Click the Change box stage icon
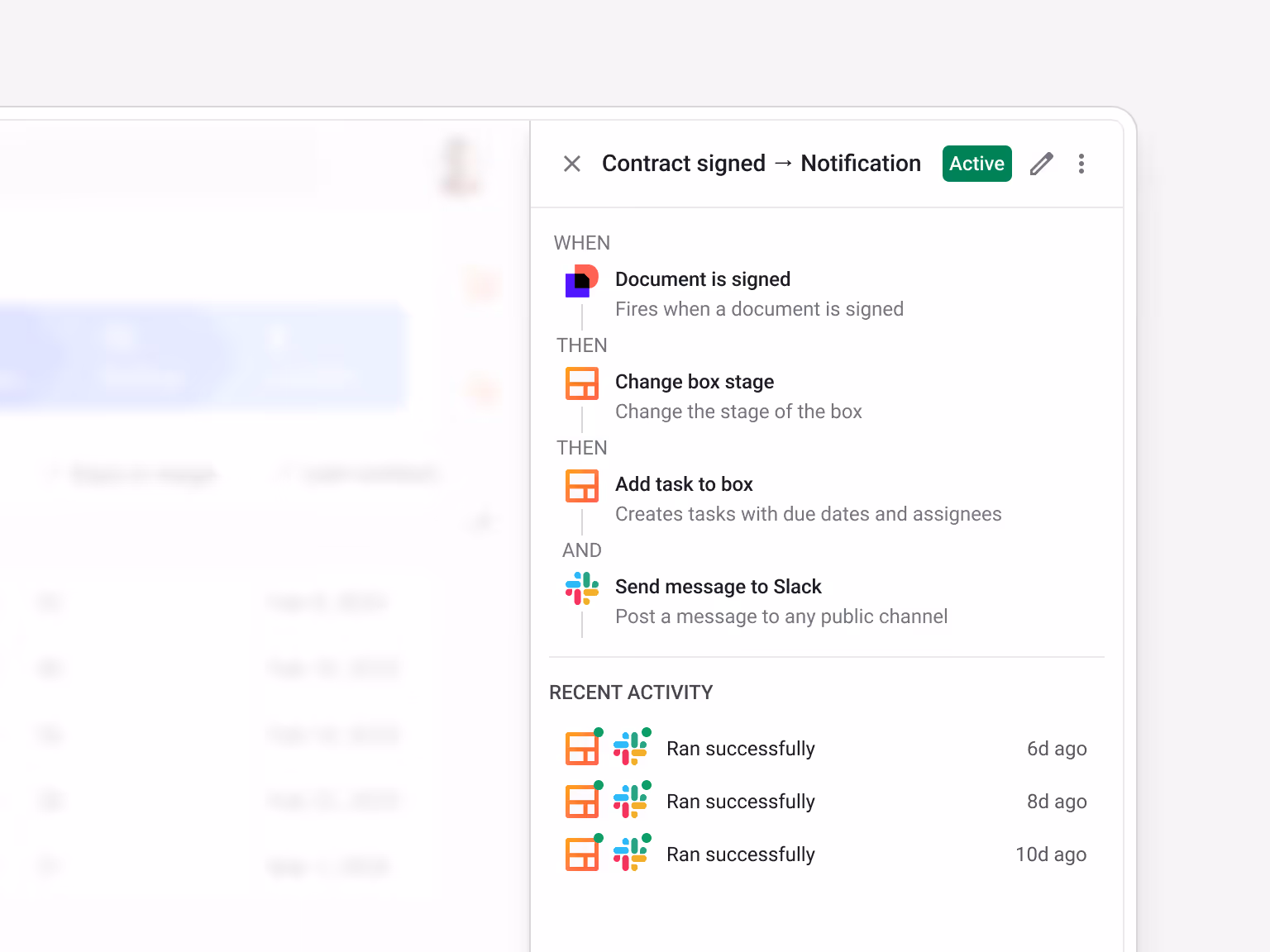This screenshot has height=952, width=1270. pos(582,383)
